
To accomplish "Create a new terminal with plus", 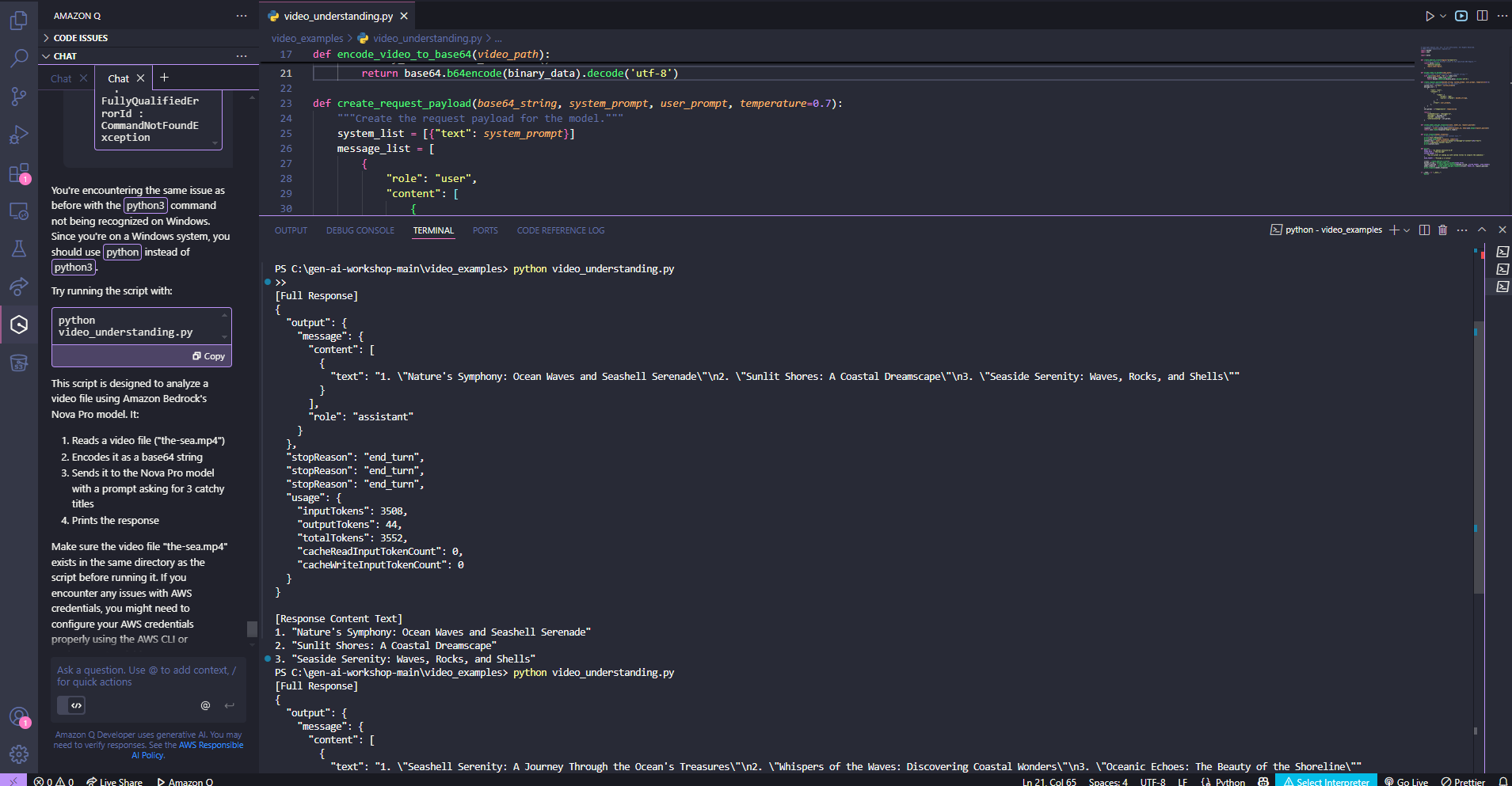I will (x=1394, y=230).
